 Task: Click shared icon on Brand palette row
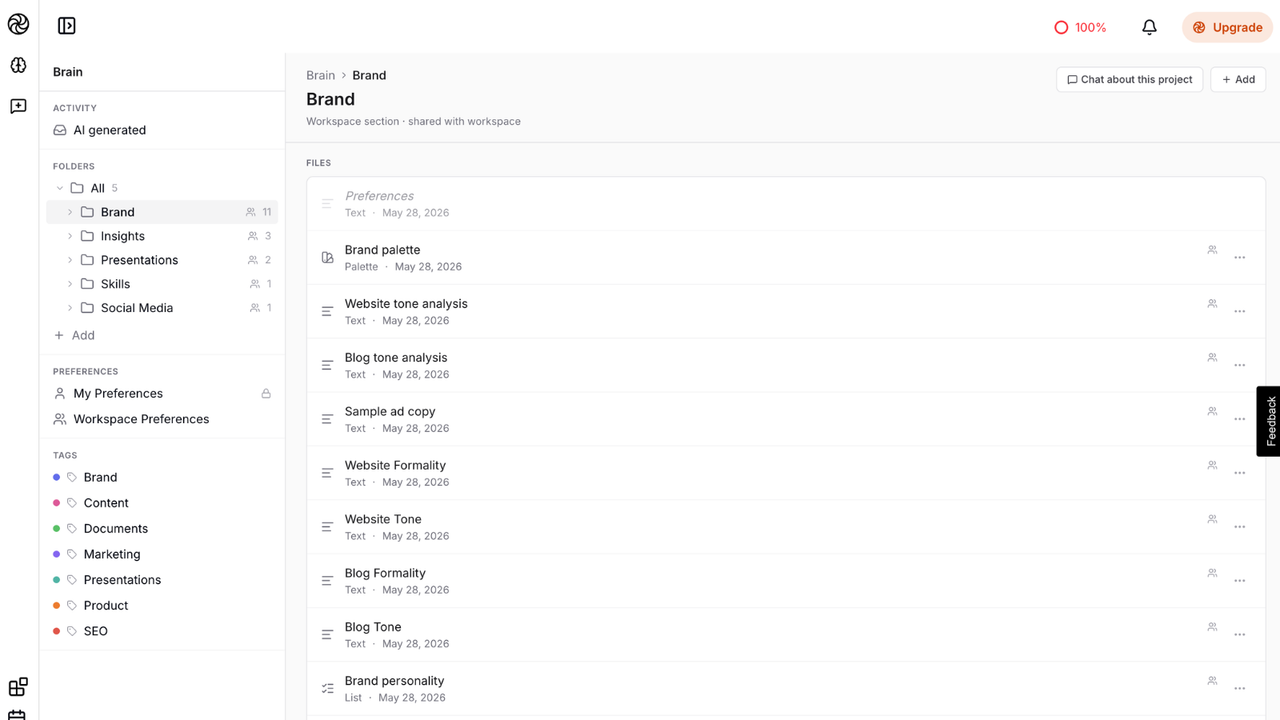[x=1212, y=250]
